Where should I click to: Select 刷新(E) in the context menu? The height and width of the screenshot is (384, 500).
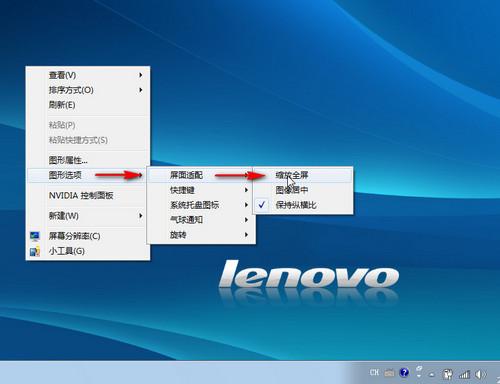click(88, 105)
